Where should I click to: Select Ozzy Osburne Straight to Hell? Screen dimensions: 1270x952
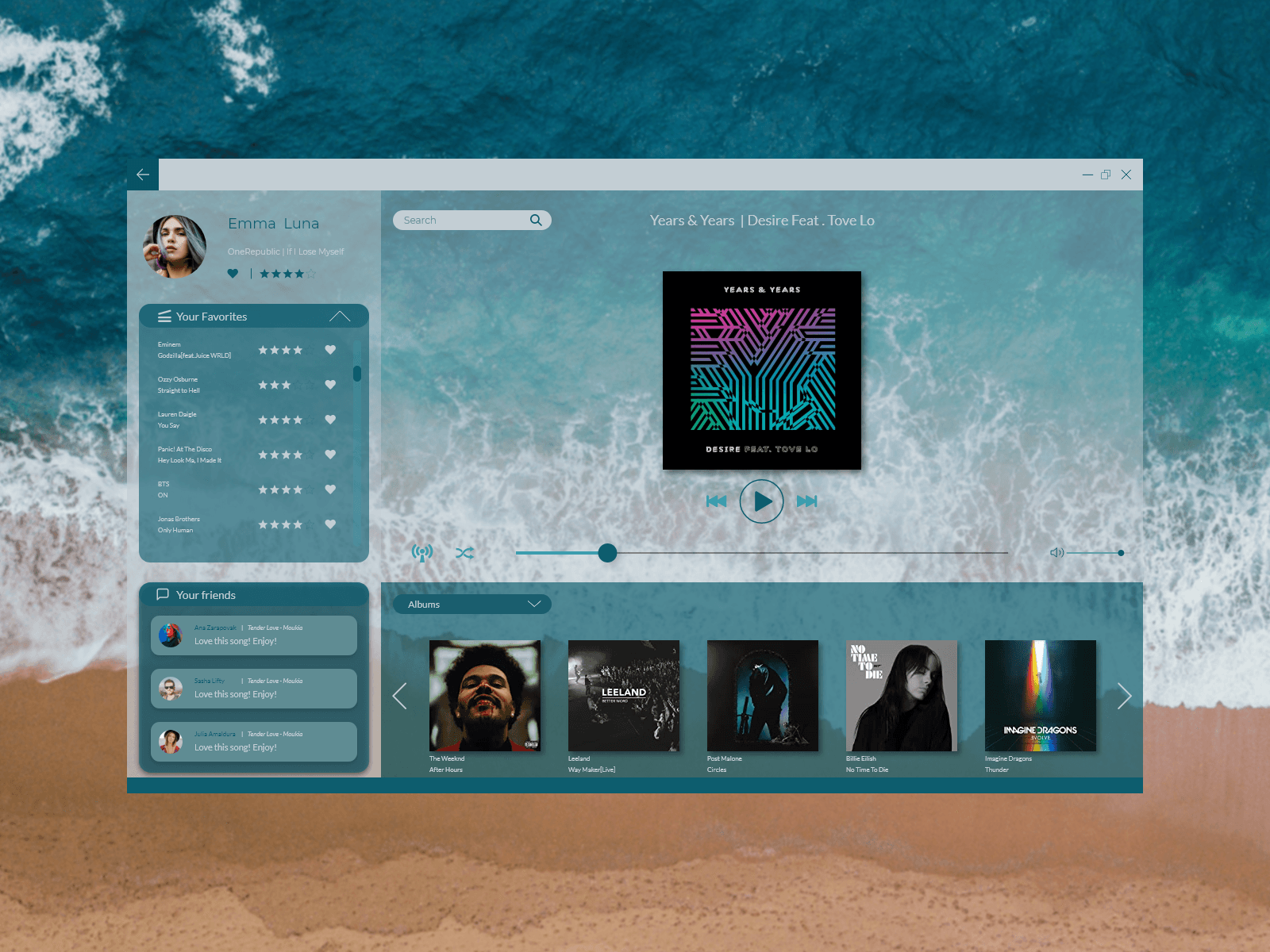[x=179, y=385]
